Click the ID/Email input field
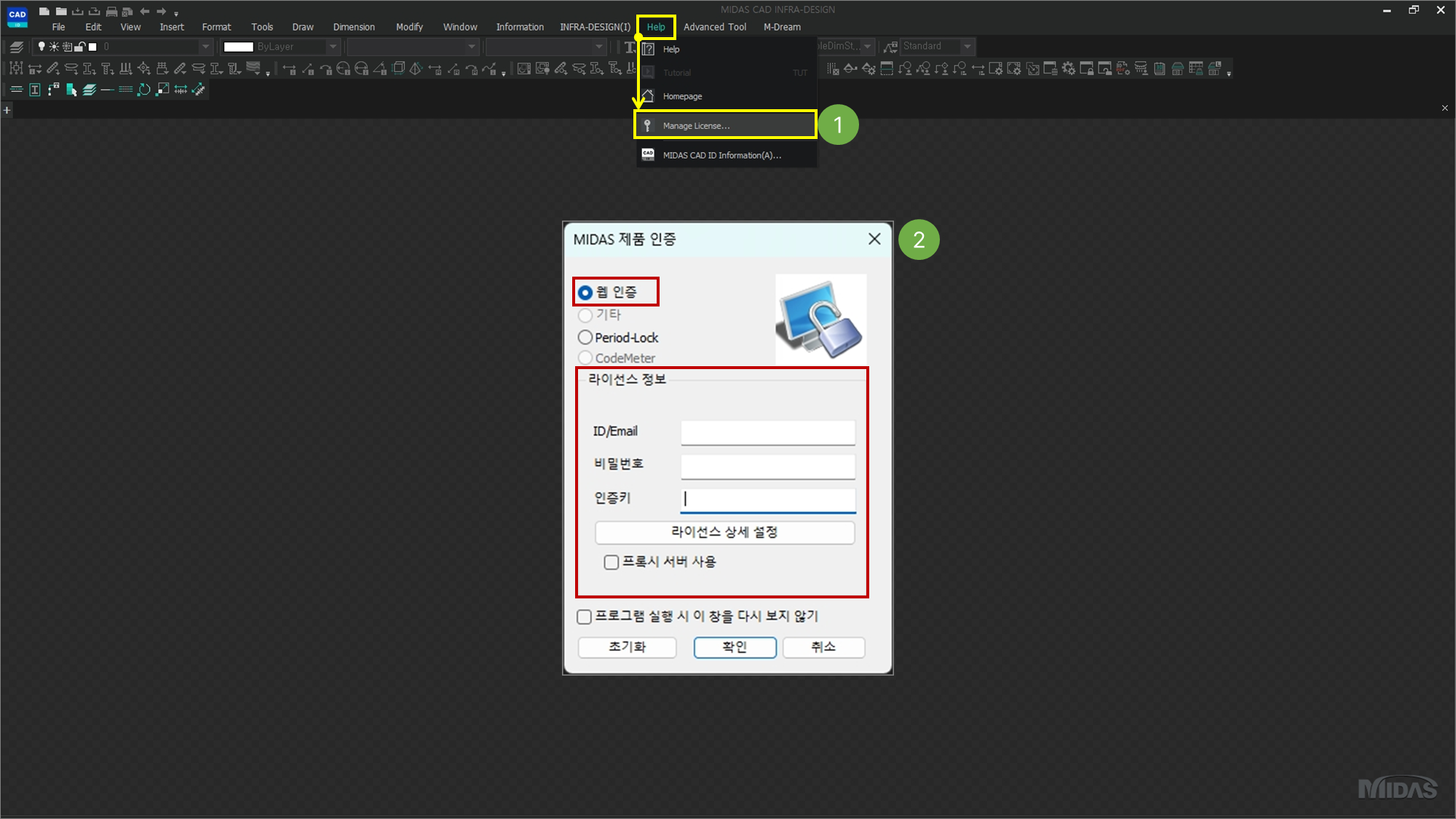The image size is (1456, 819). pos(768,432)
